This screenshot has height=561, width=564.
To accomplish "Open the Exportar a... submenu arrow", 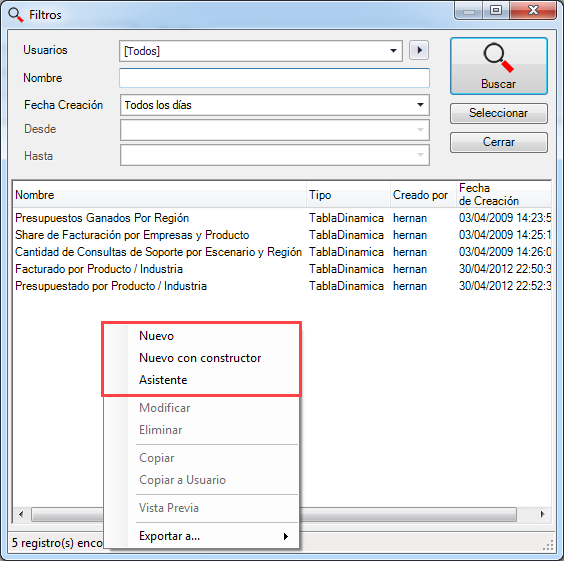I will (x=286, y=536).
